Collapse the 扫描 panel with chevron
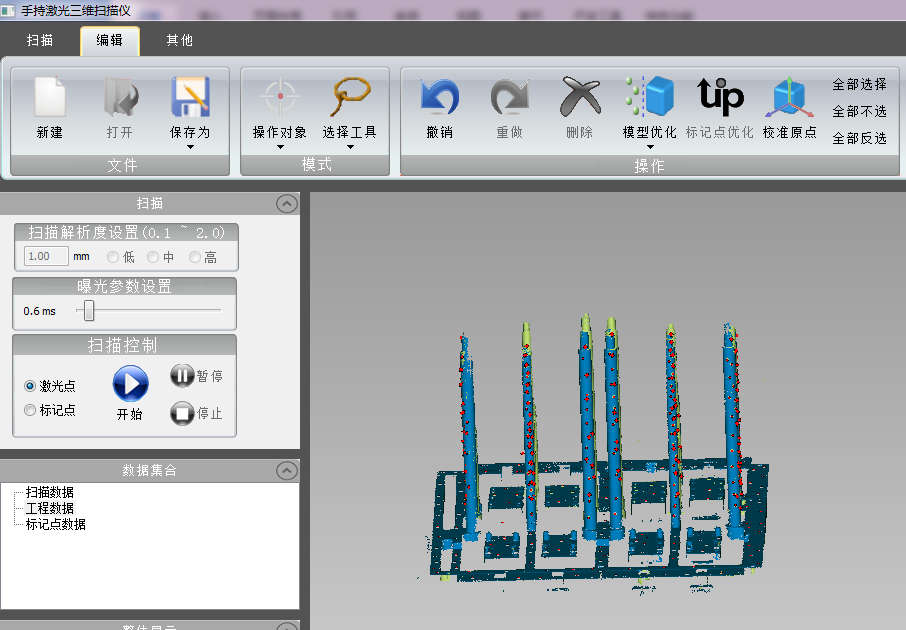The height and width of the screenshot is (630, 906). 286,203
